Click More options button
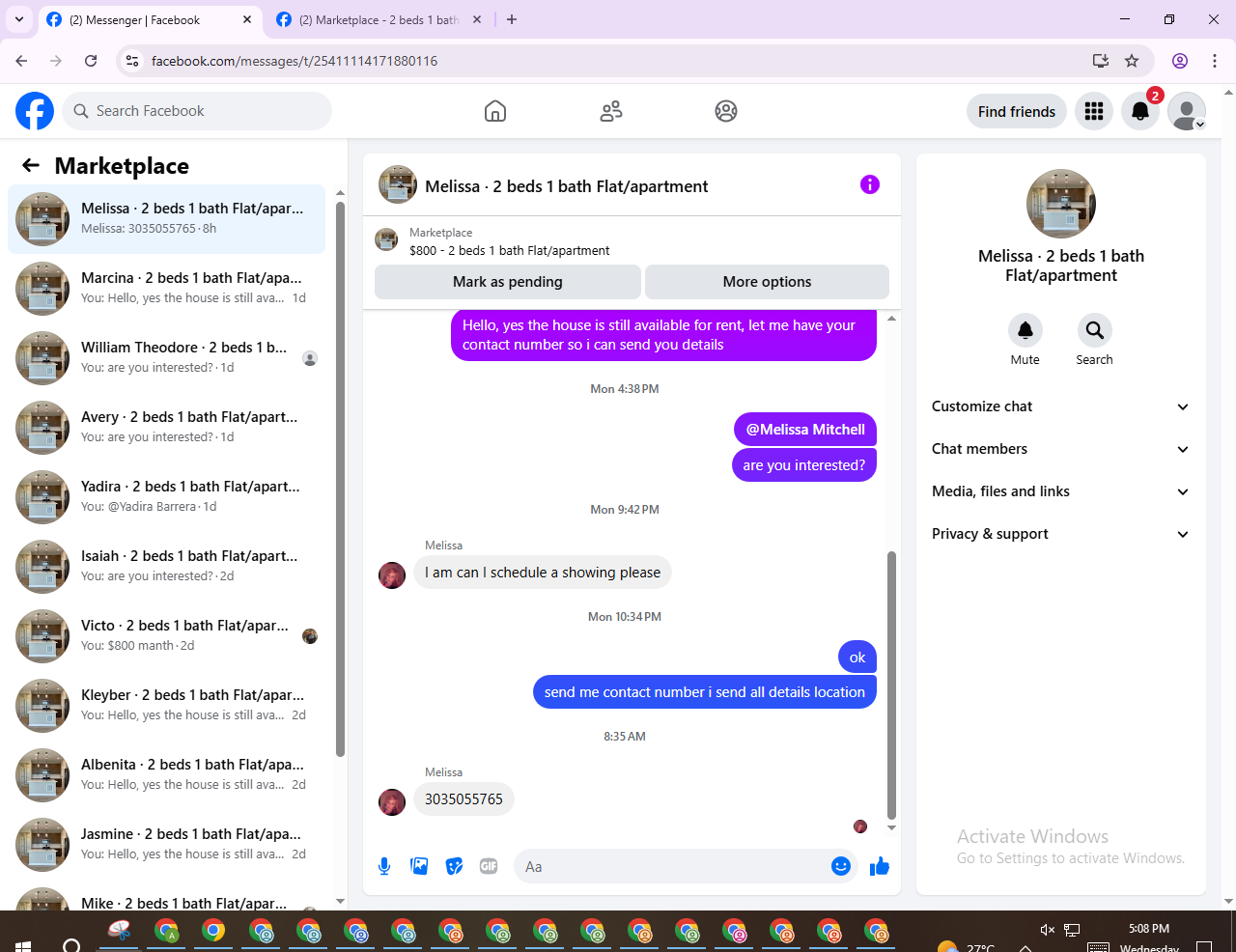Screen dimensions: 1236x952 767,282
